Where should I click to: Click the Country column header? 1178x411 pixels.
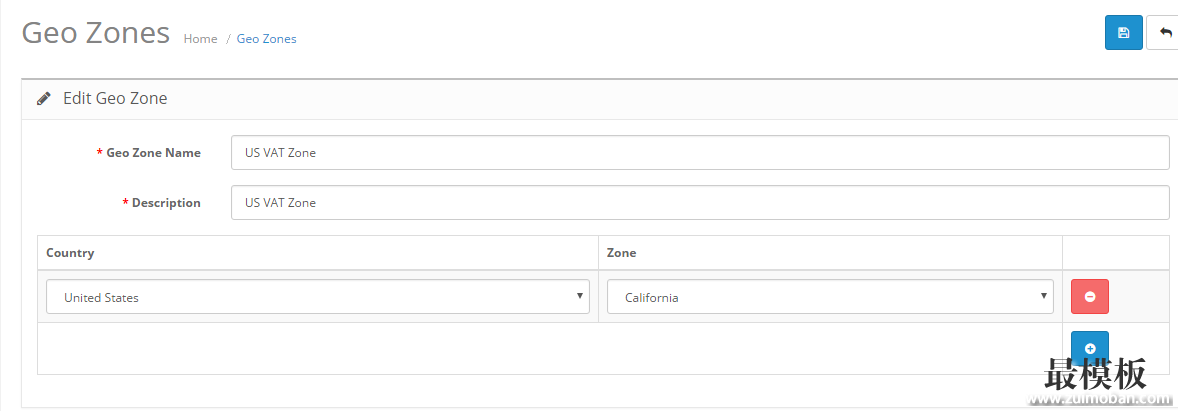[70, 253]
